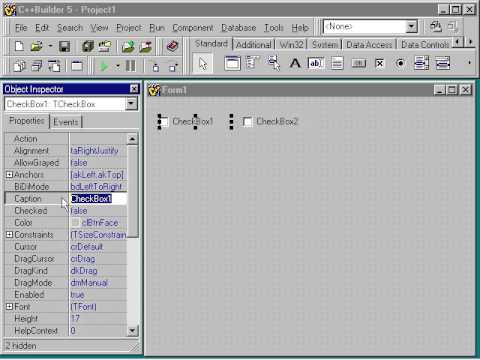Select the ComboBox component icon
Screen dimensions: 480x360
pos(443,63)
